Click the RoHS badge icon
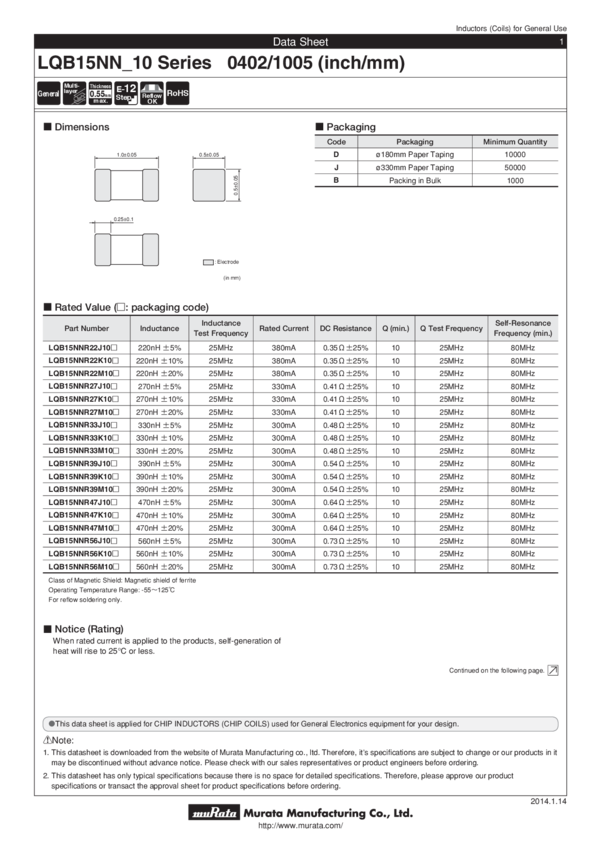The image size is (601, 850). (177, 93)
